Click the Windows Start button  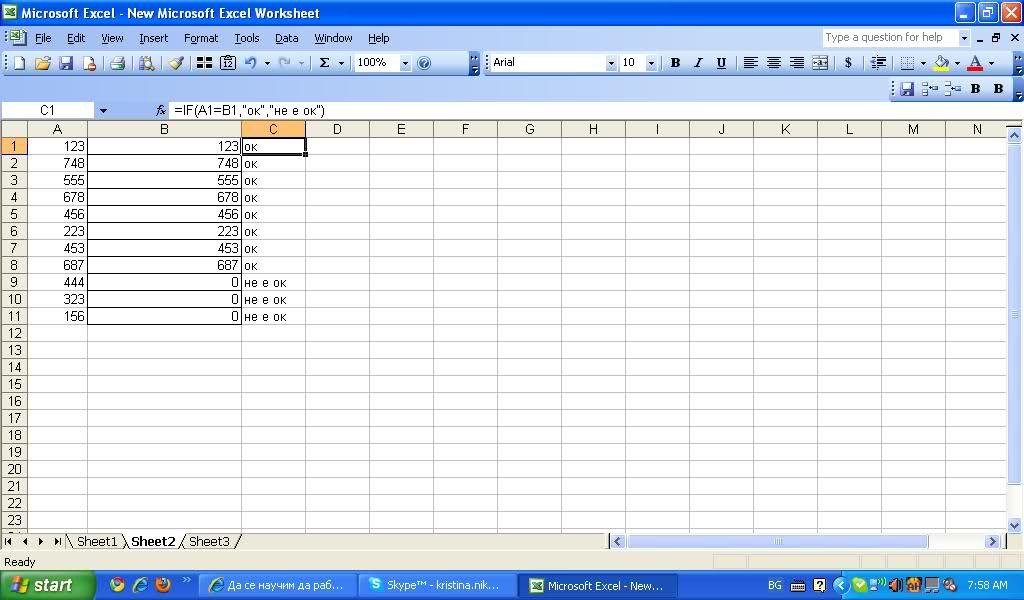click(x=42, y=585)
